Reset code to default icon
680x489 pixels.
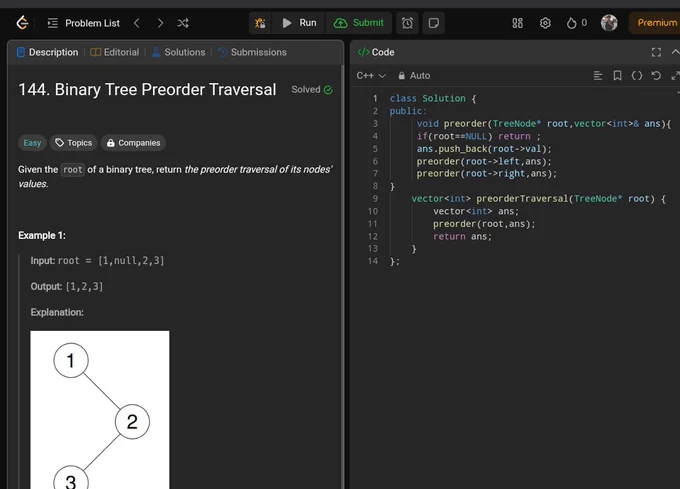click(656, 76)
